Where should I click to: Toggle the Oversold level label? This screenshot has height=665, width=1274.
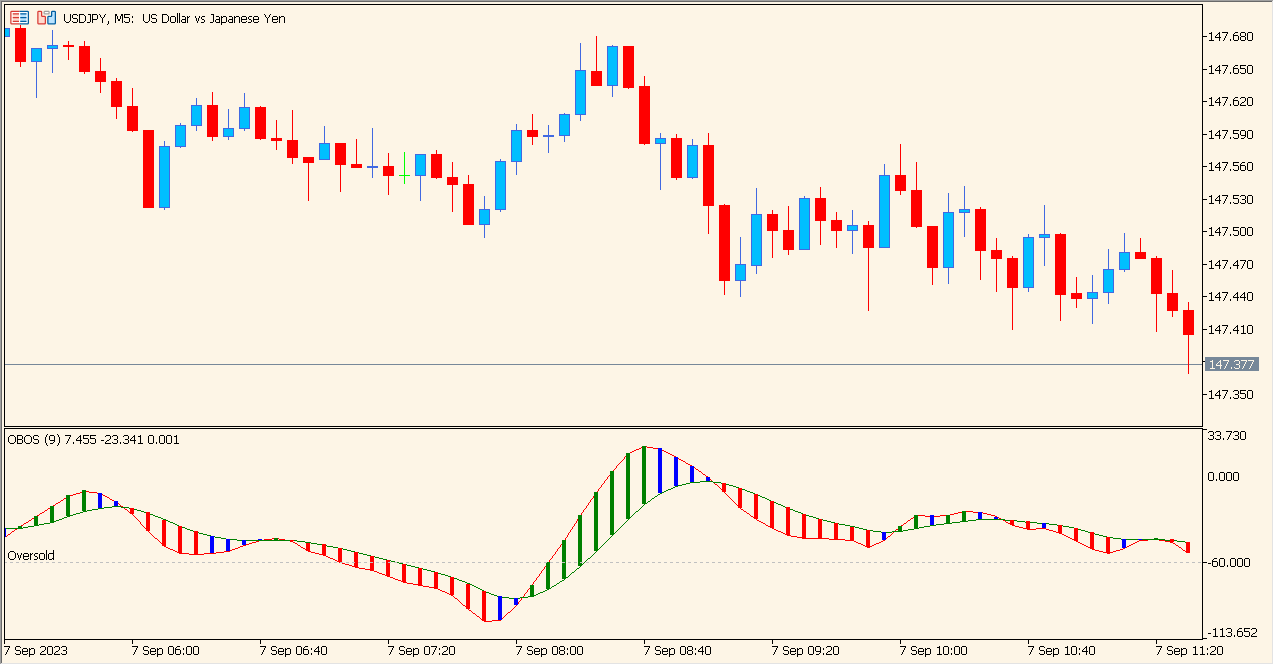30,555
